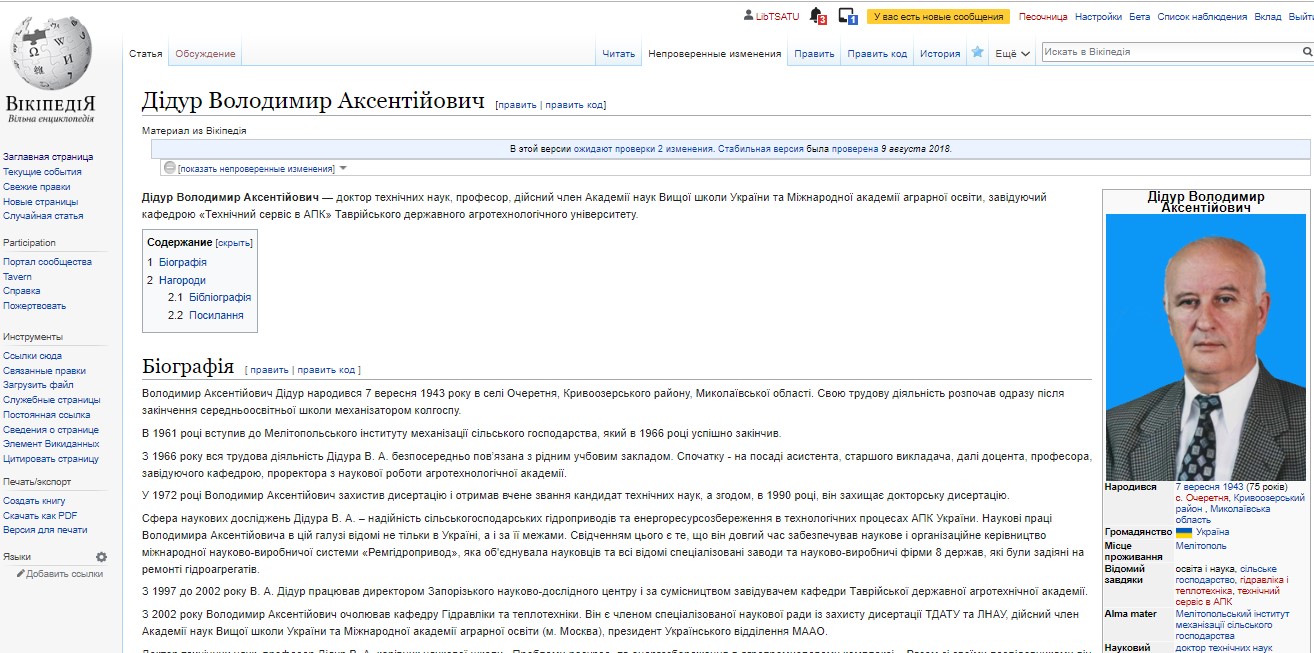Click the Wikipedia globe logo
Image resolution: width=1314 pixels, height=653 pixels.
pyautogui.click(x=50, y=55)
